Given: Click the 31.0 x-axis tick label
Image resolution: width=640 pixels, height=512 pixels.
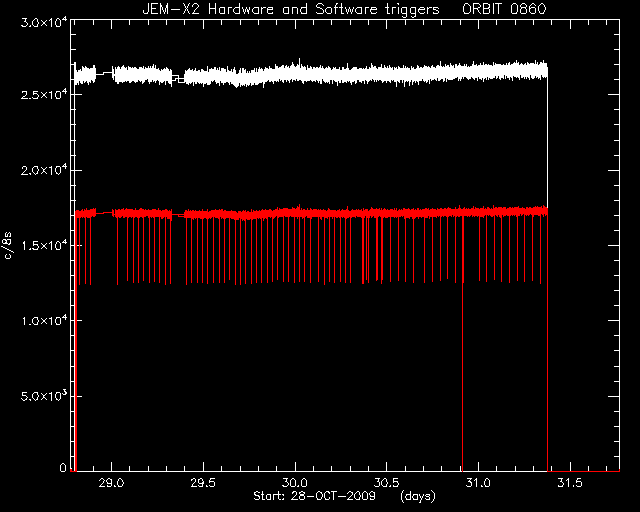Looking at the screenshot, I should pyautogui.click(x=478, y=483).
